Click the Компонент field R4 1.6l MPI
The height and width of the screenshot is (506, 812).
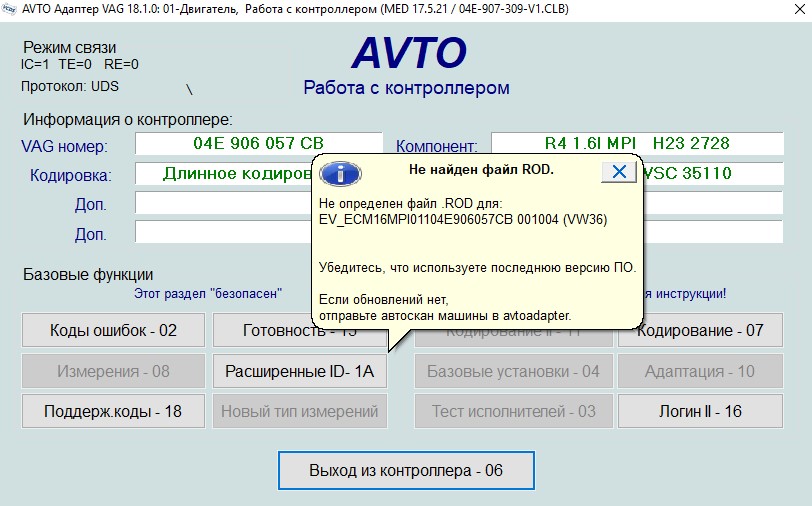(637, 143)
